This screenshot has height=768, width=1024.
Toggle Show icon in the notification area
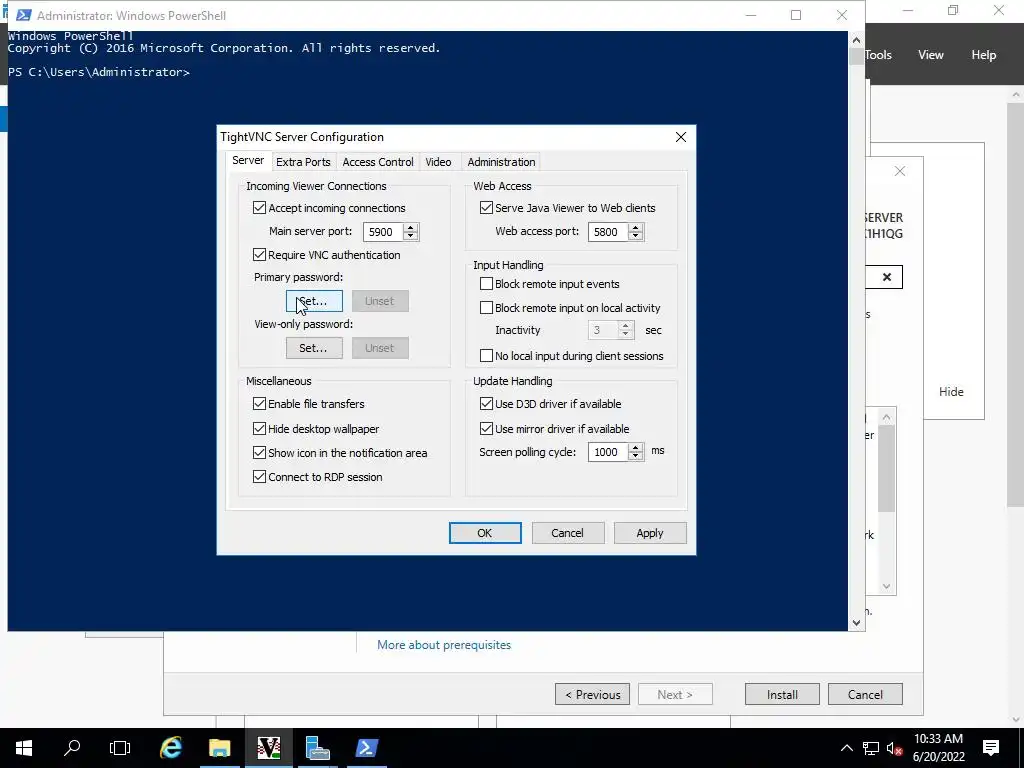tap(259, 453)
